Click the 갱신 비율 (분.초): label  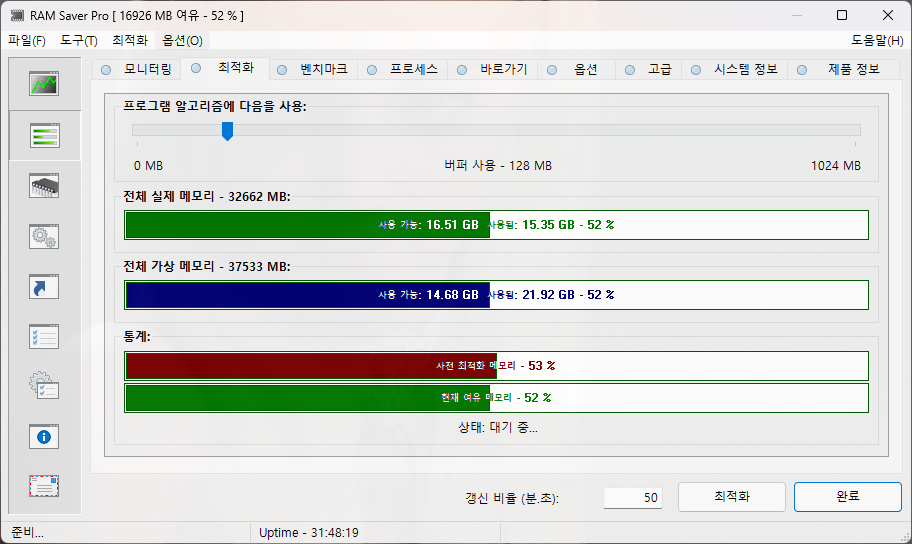coord(512,498)
